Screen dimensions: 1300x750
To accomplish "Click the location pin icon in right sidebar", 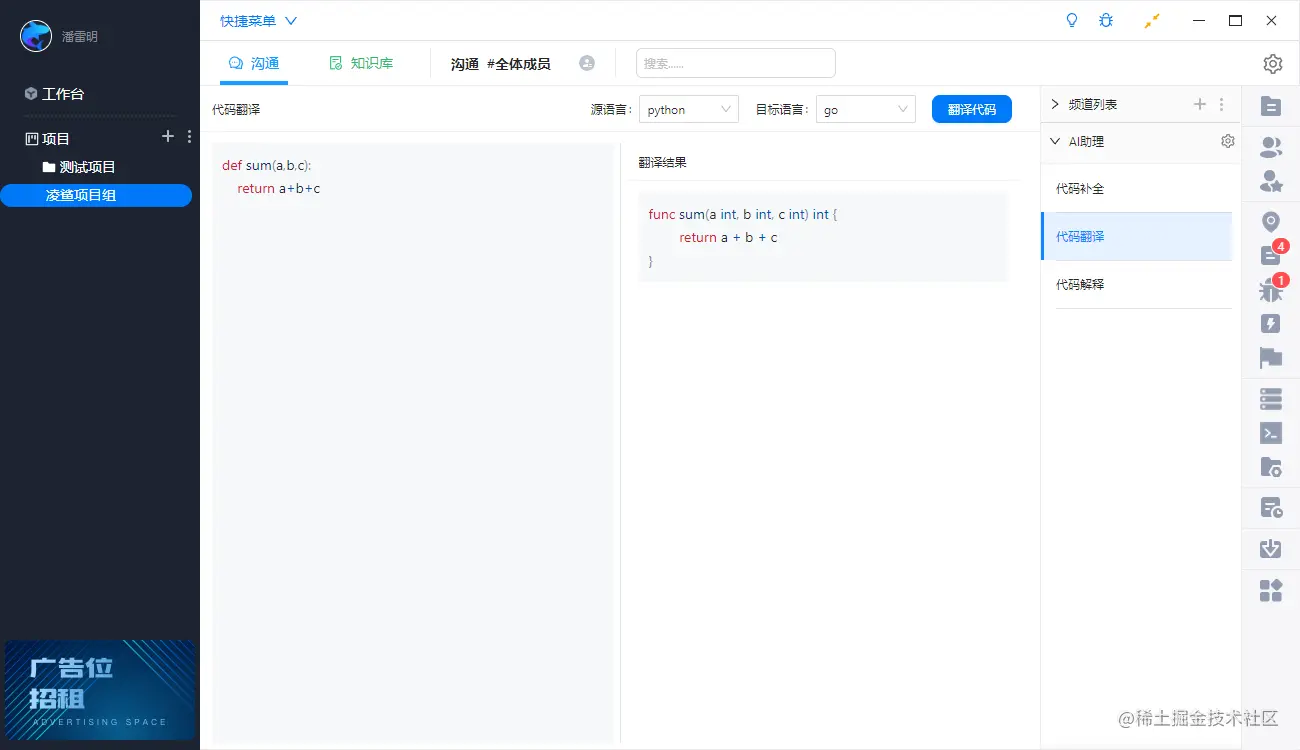I will [x=1271, y=222].
